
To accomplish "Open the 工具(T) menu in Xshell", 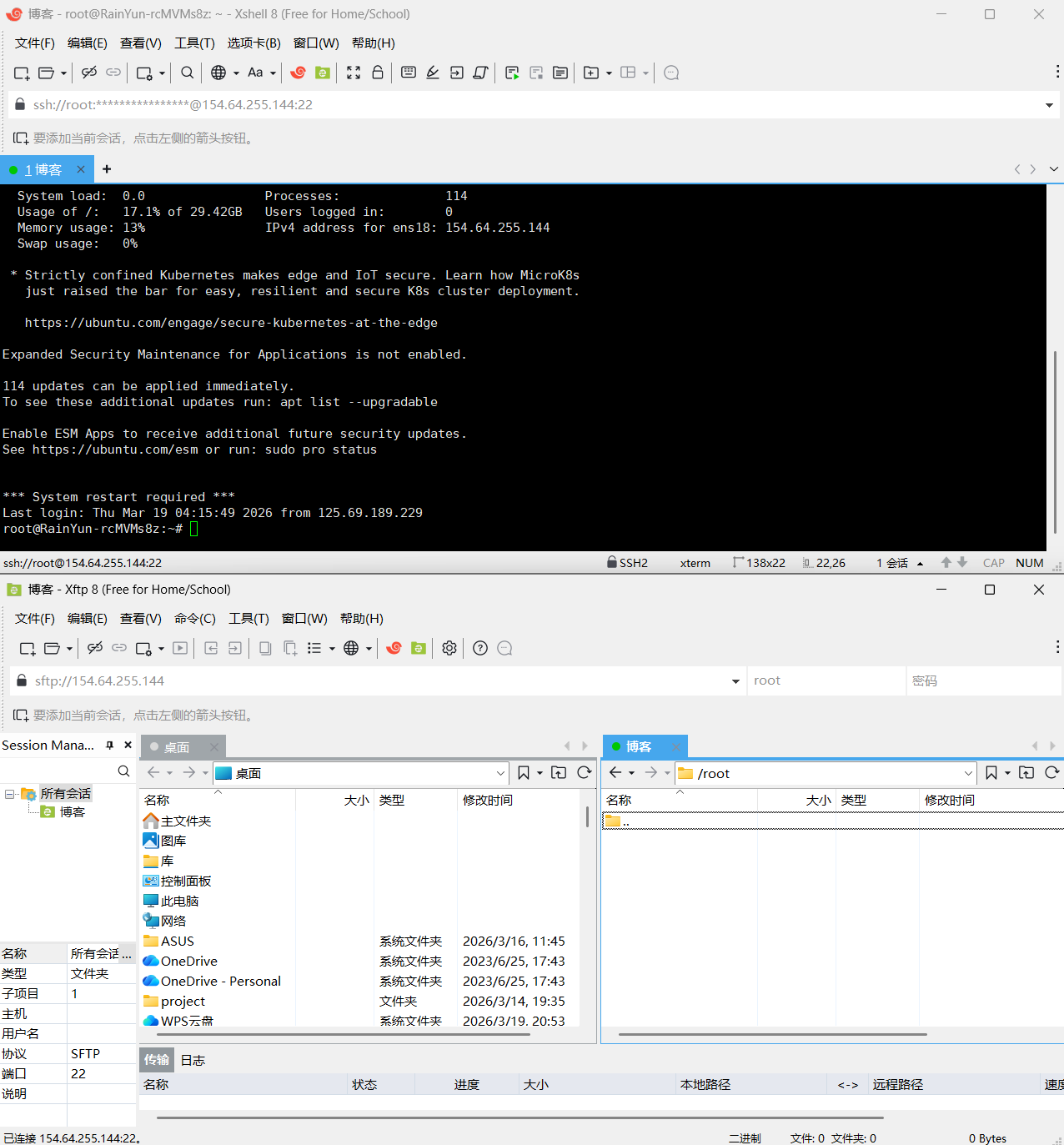I will tap(194, 43).
